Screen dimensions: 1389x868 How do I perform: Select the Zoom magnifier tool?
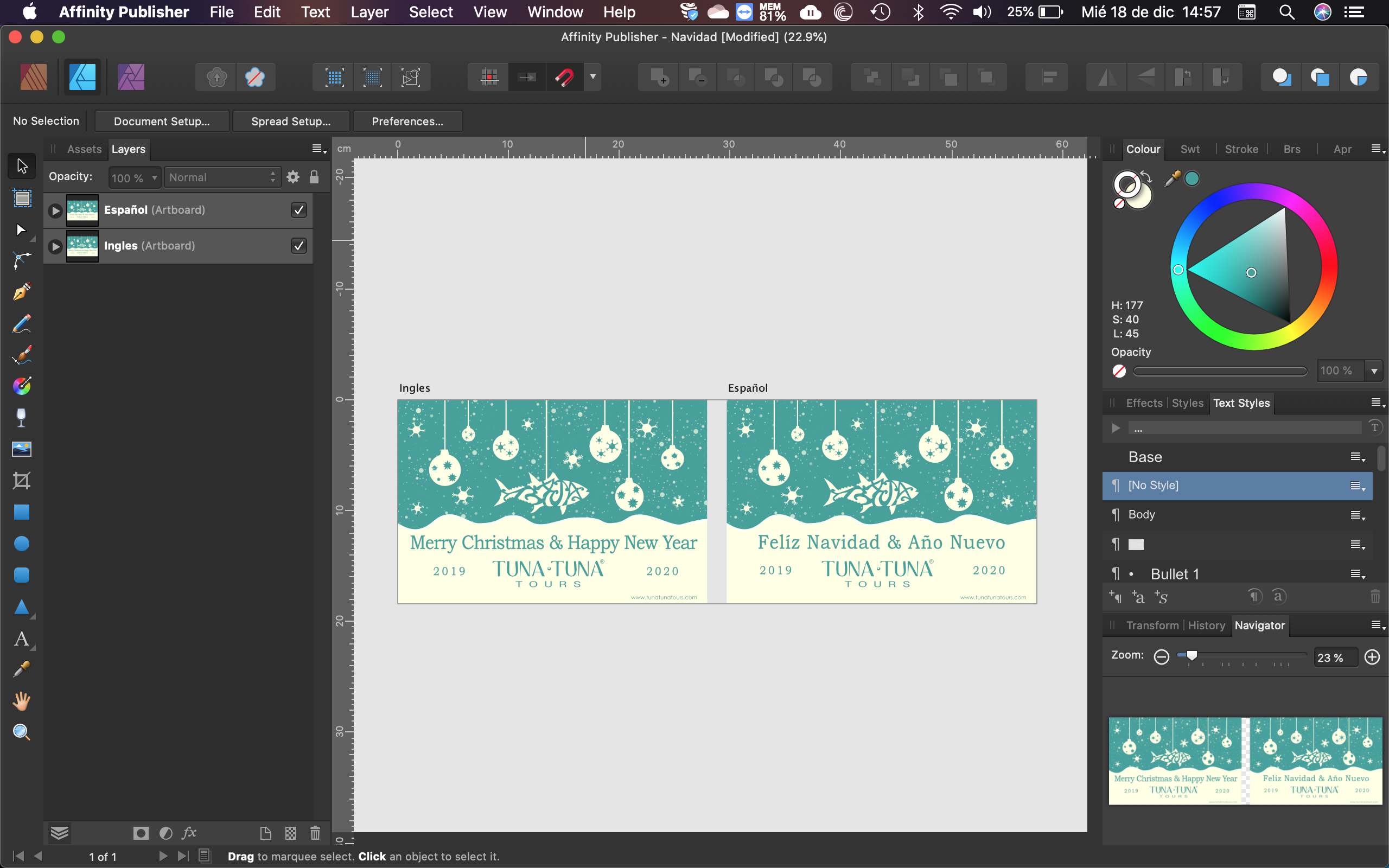[x=22, y=732]
